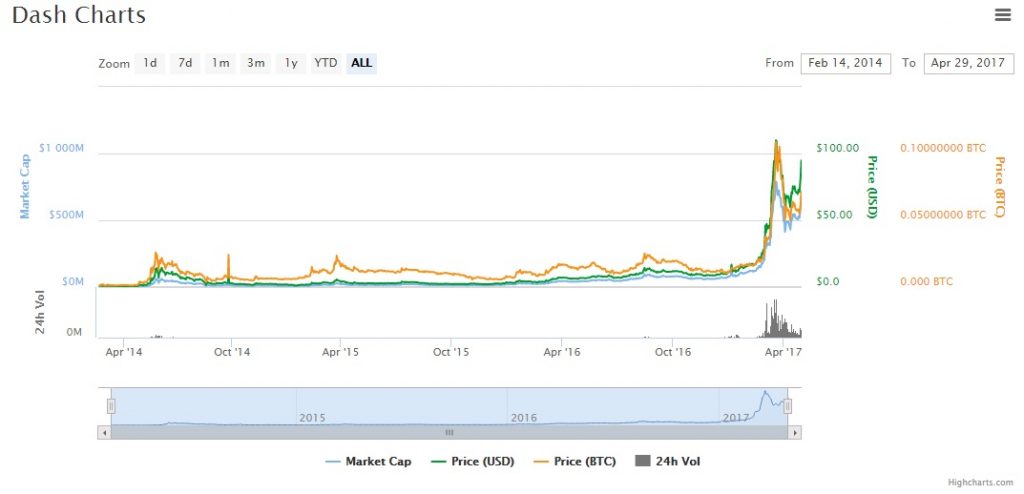Click the Market Cap vertical axis title

coord(25,186)
